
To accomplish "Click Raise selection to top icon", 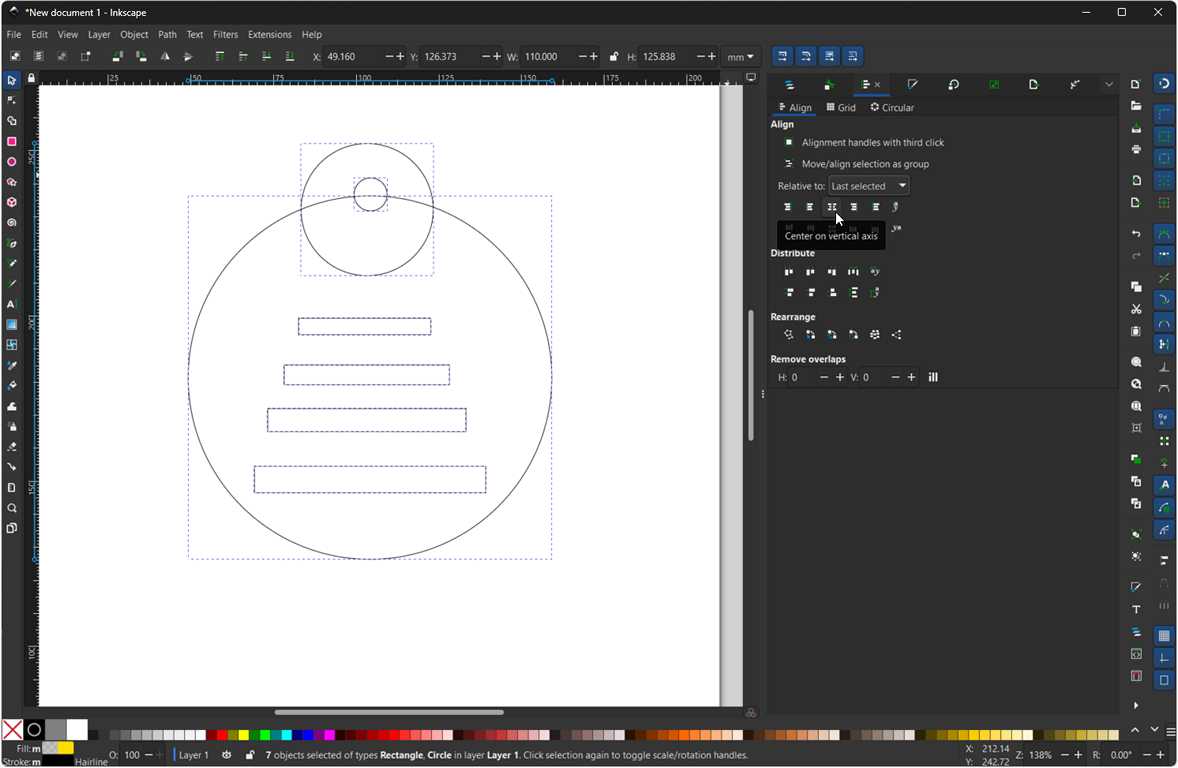I will point(219,56).
